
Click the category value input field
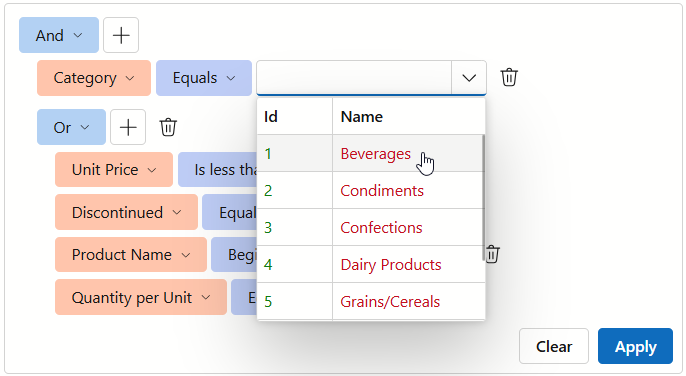354,78
